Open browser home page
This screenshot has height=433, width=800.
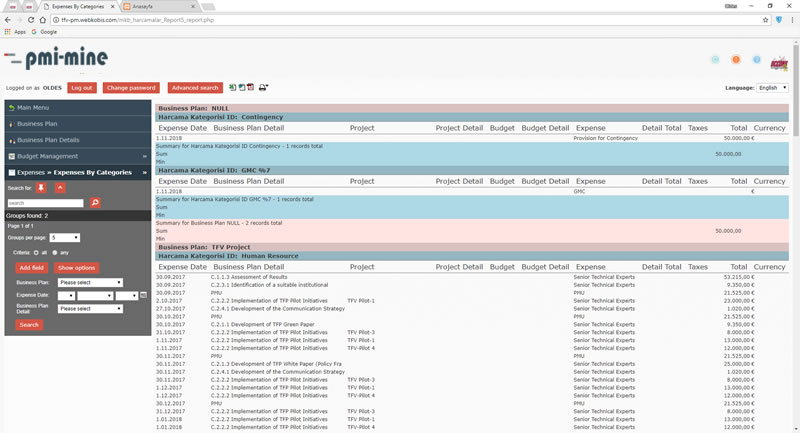[x=43, y=20]
